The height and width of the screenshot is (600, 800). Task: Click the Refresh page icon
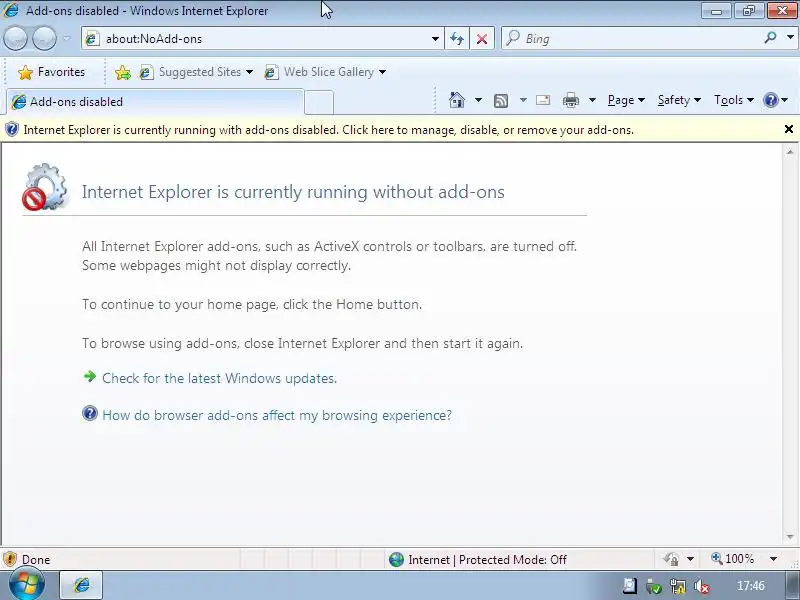pos(457,39)
